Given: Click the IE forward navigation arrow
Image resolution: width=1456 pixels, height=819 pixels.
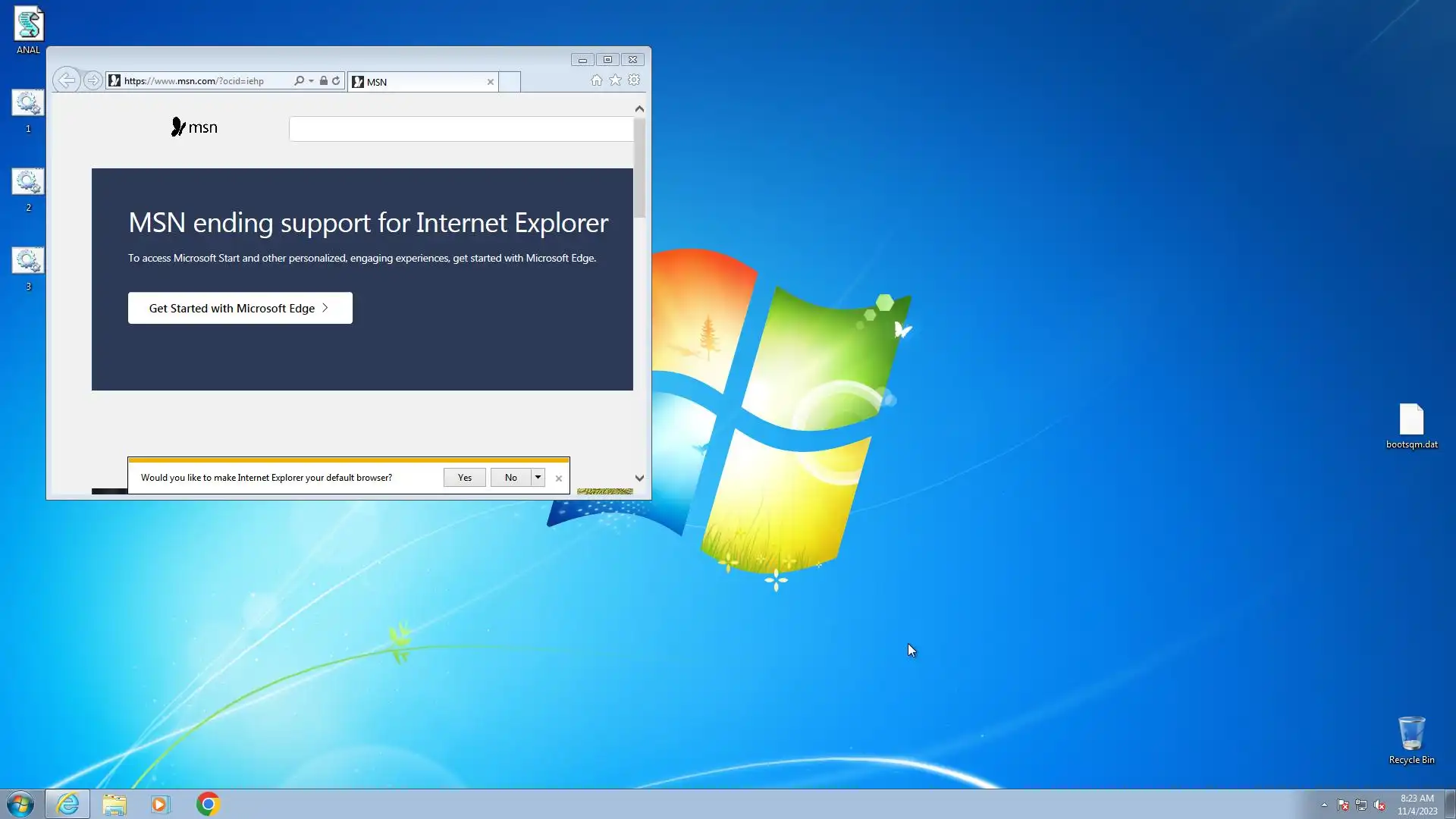Looking at the screenshot, I should (93, 80).
